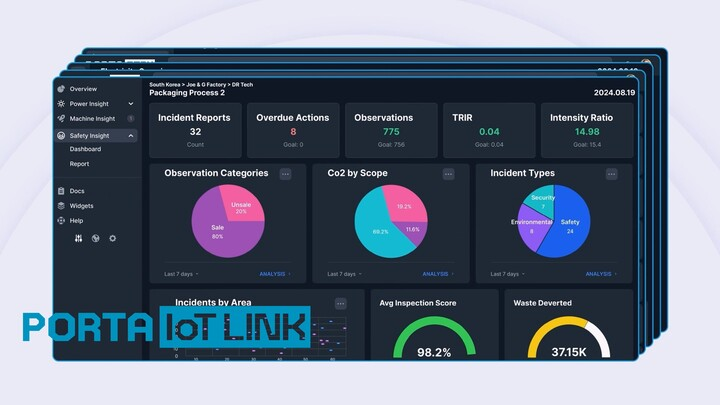
Task: Open Last 7 days dropdown under Incident Types
Action: point(507,274)
